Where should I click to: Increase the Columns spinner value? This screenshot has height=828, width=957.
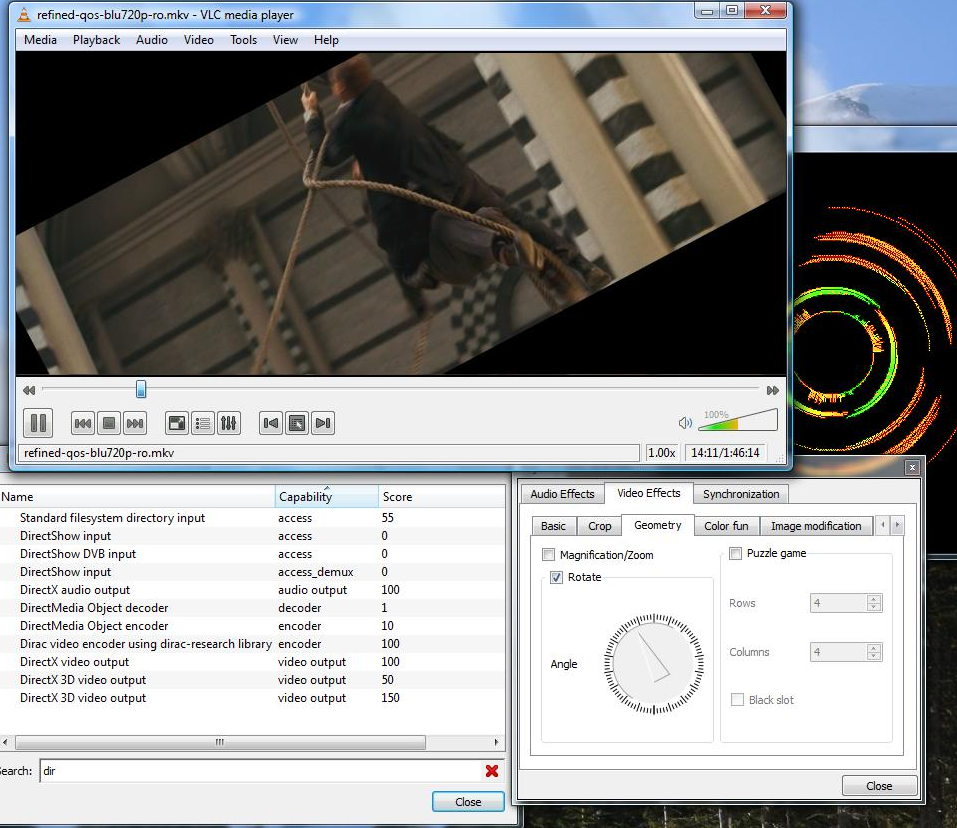click(874, 647)
